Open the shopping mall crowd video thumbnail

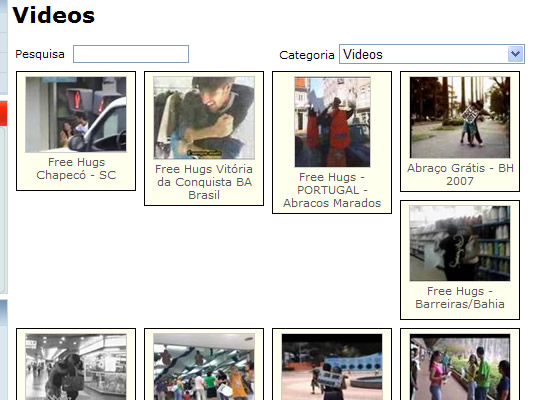[204, 367]
